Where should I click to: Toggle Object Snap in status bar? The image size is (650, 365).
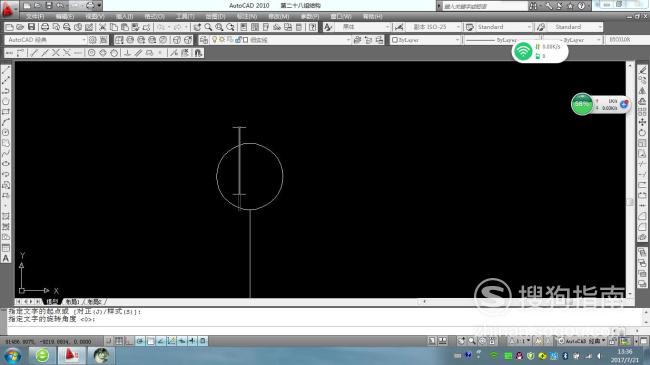(x=150, y=341)
